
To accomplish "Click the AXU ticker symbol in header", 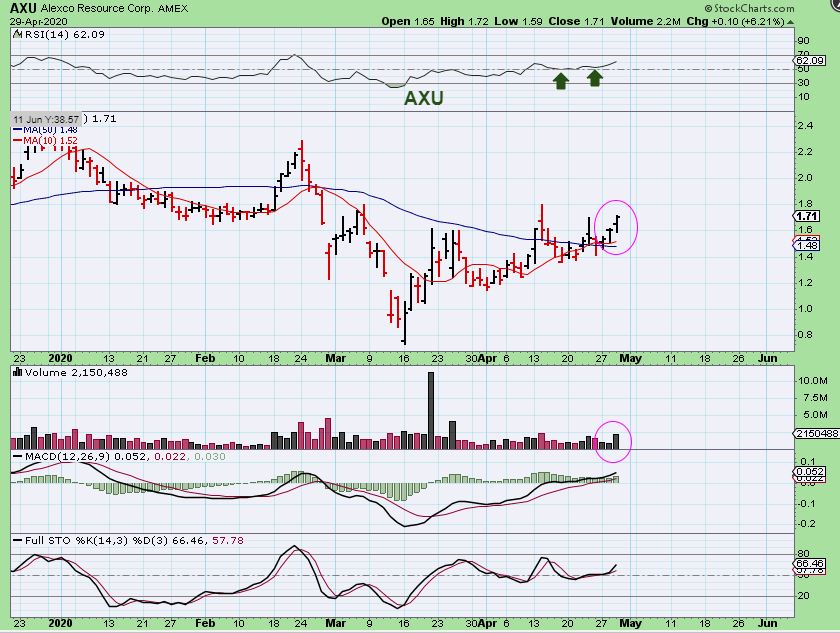I will [24, 8].
